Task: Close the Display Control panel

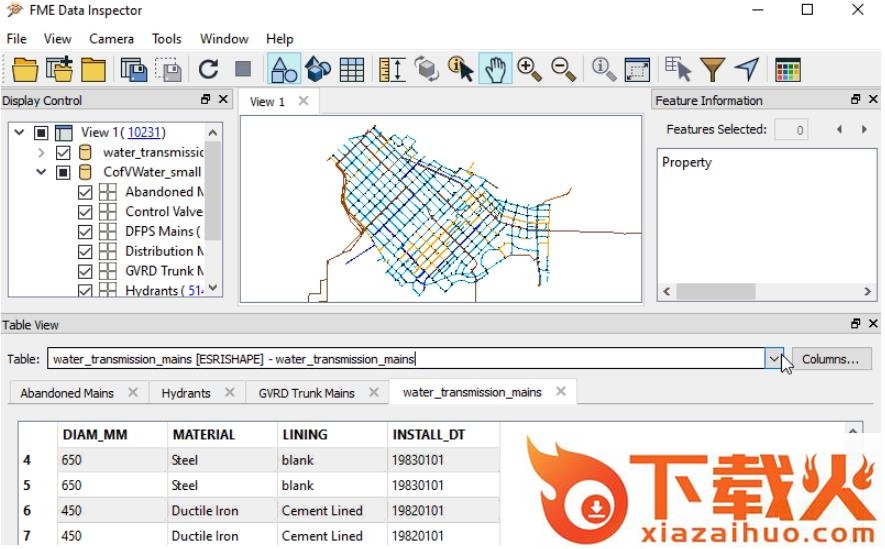Action: click(x=224, y=99)
